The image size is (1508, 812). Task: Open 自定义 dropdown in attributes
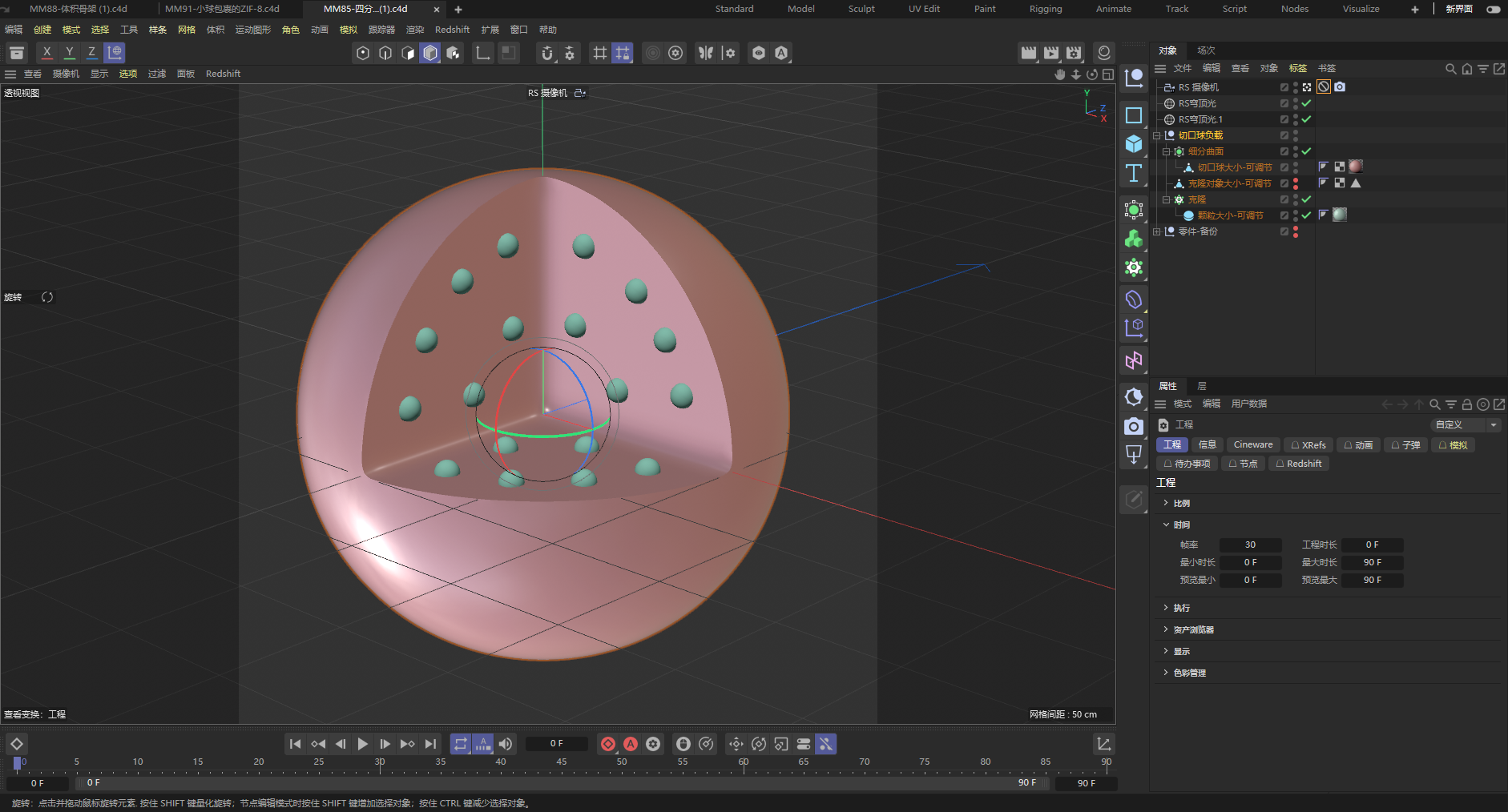[1466, 424]
